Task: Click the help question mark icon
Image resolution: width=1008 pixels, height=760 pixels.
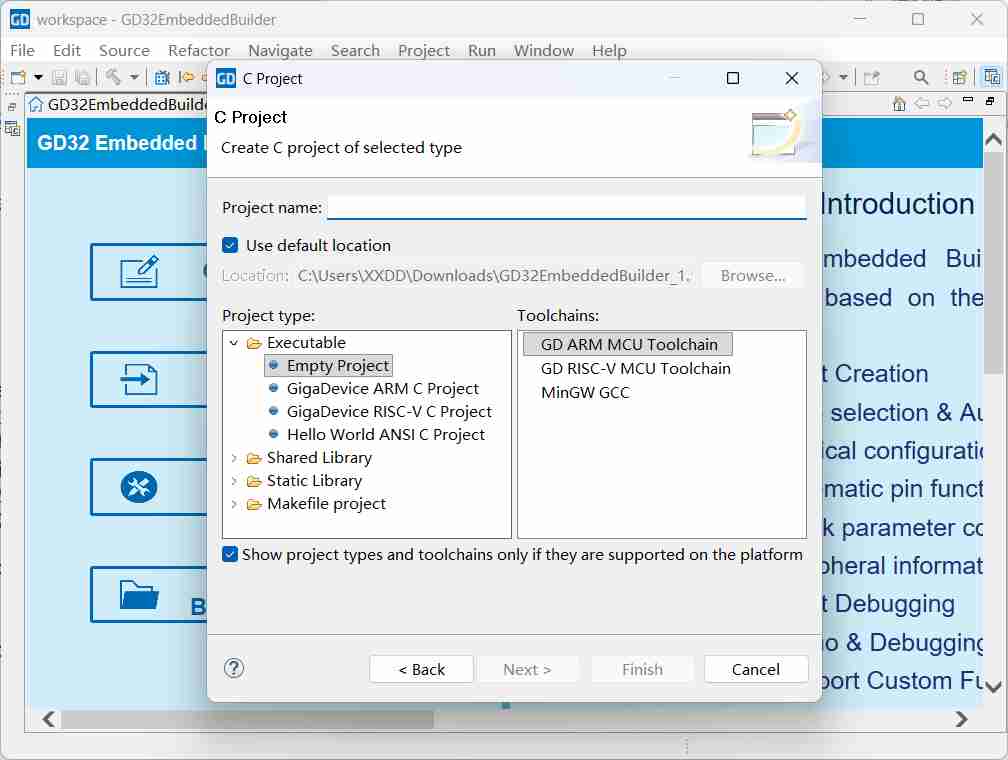Action: click(234, 669)
